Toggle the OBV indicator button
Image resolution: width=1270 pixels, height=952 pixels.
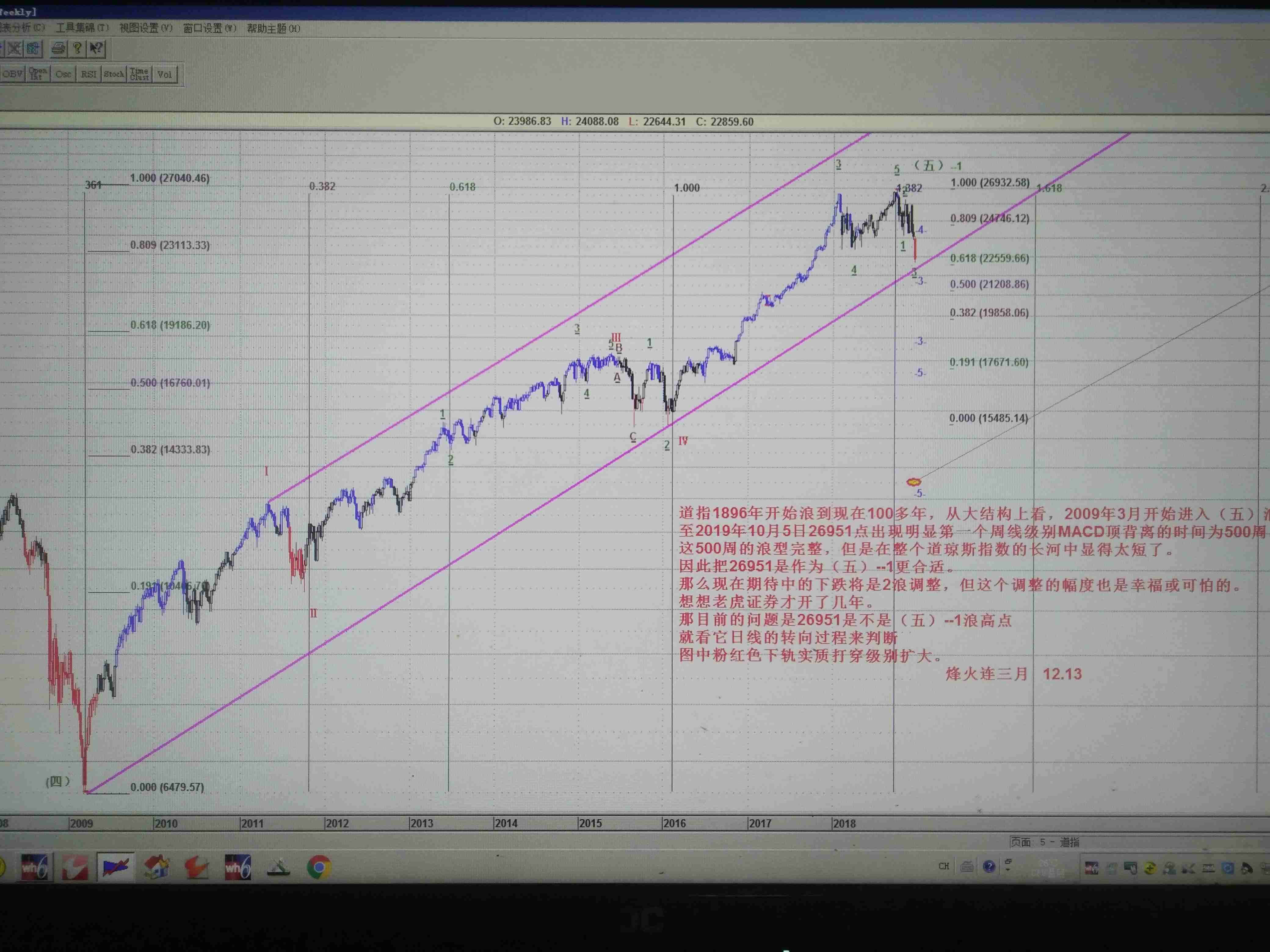(12, 74)
